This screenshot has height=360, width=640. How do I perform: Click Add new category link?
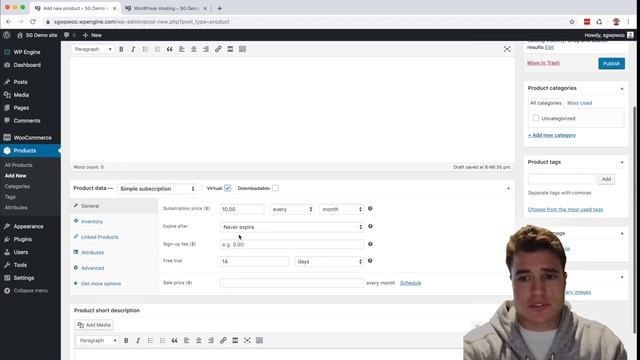(552, 135)
